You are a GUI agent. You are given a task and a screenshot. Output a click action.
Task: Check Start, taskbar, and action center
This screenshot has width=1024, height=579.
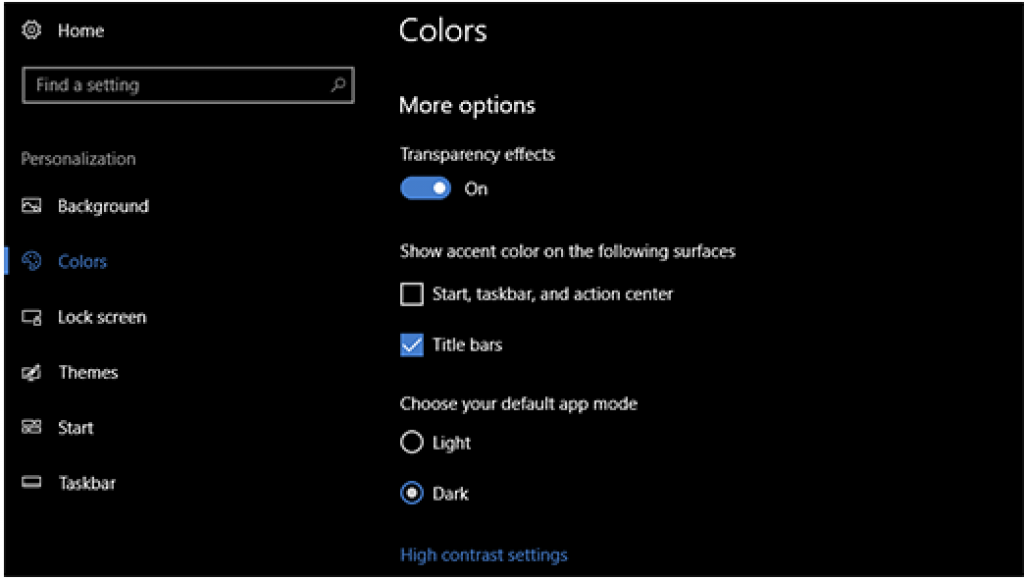click(412, 294)
